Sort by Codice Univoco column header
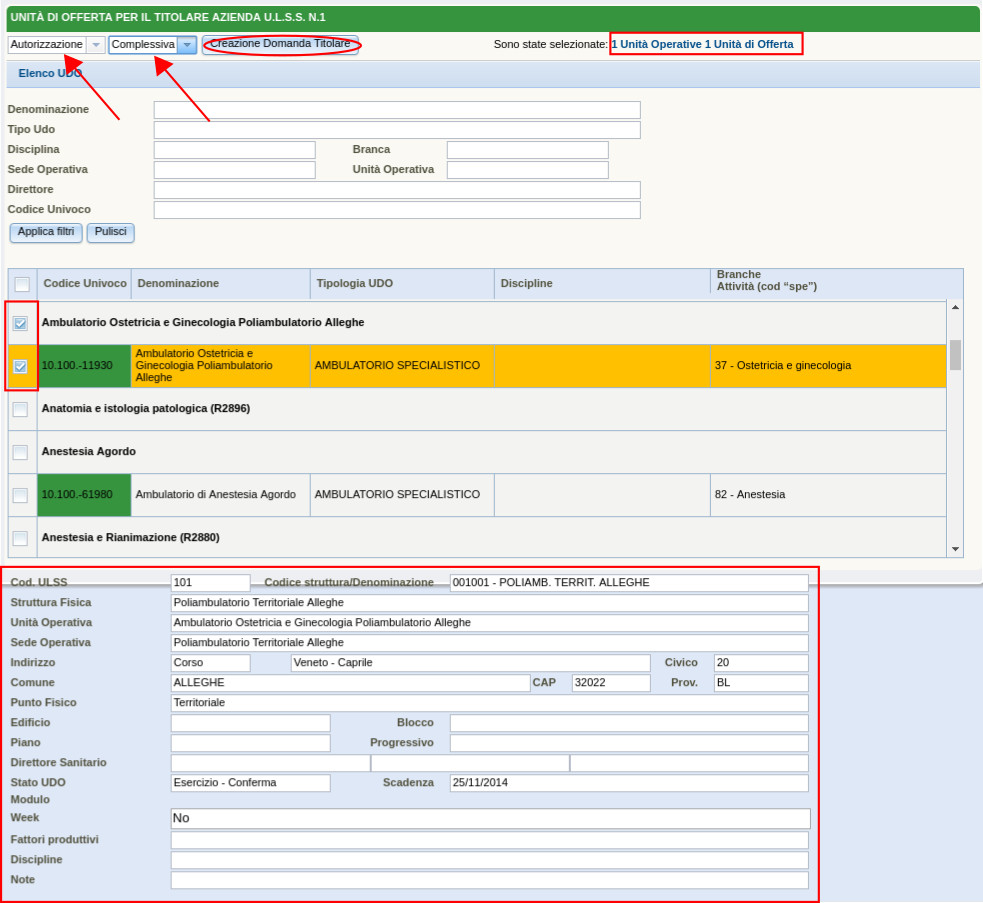Screen dimensions: 983x903 tap(84, 284)
